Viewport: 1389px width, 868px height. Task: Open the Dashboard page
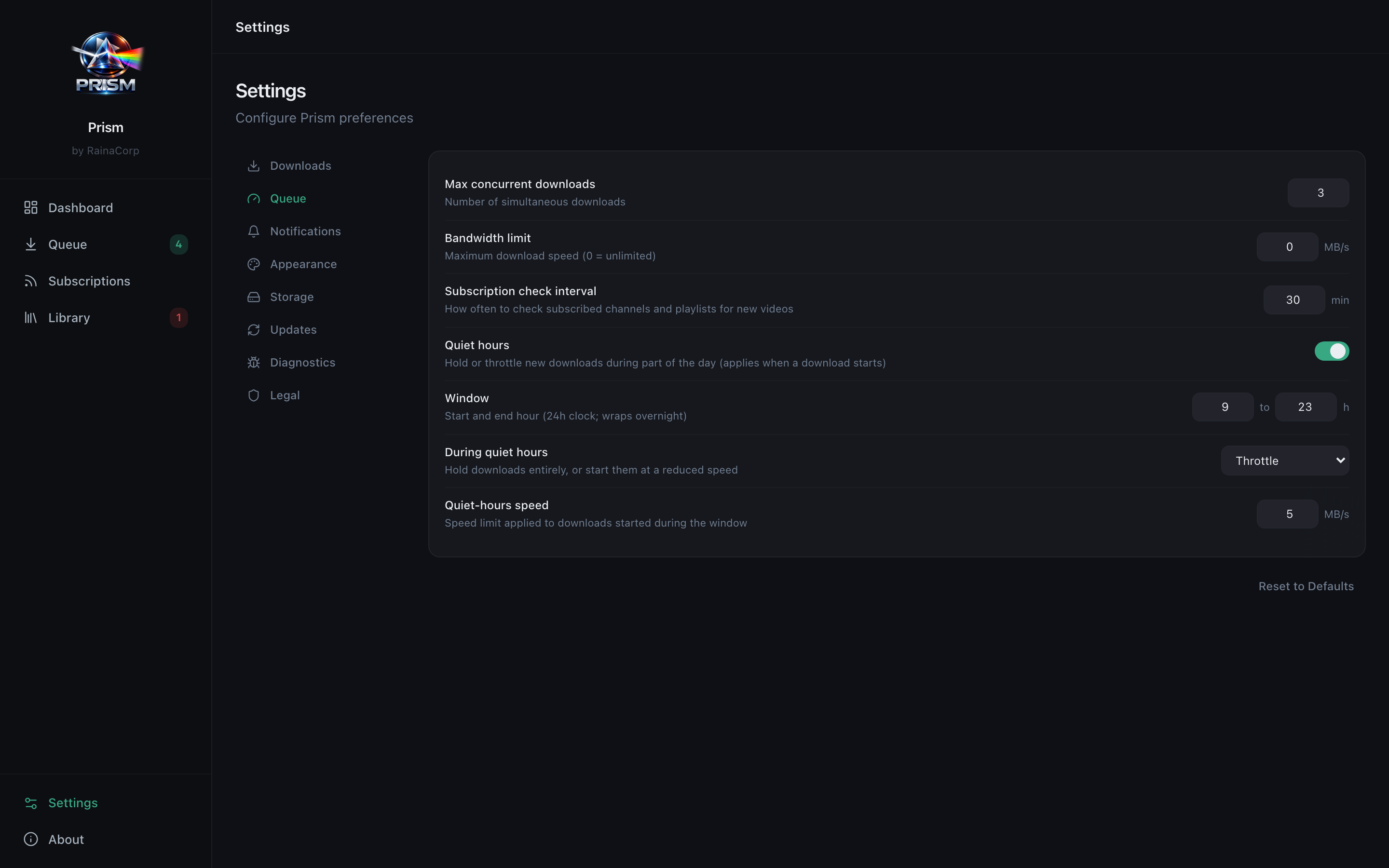106,207
